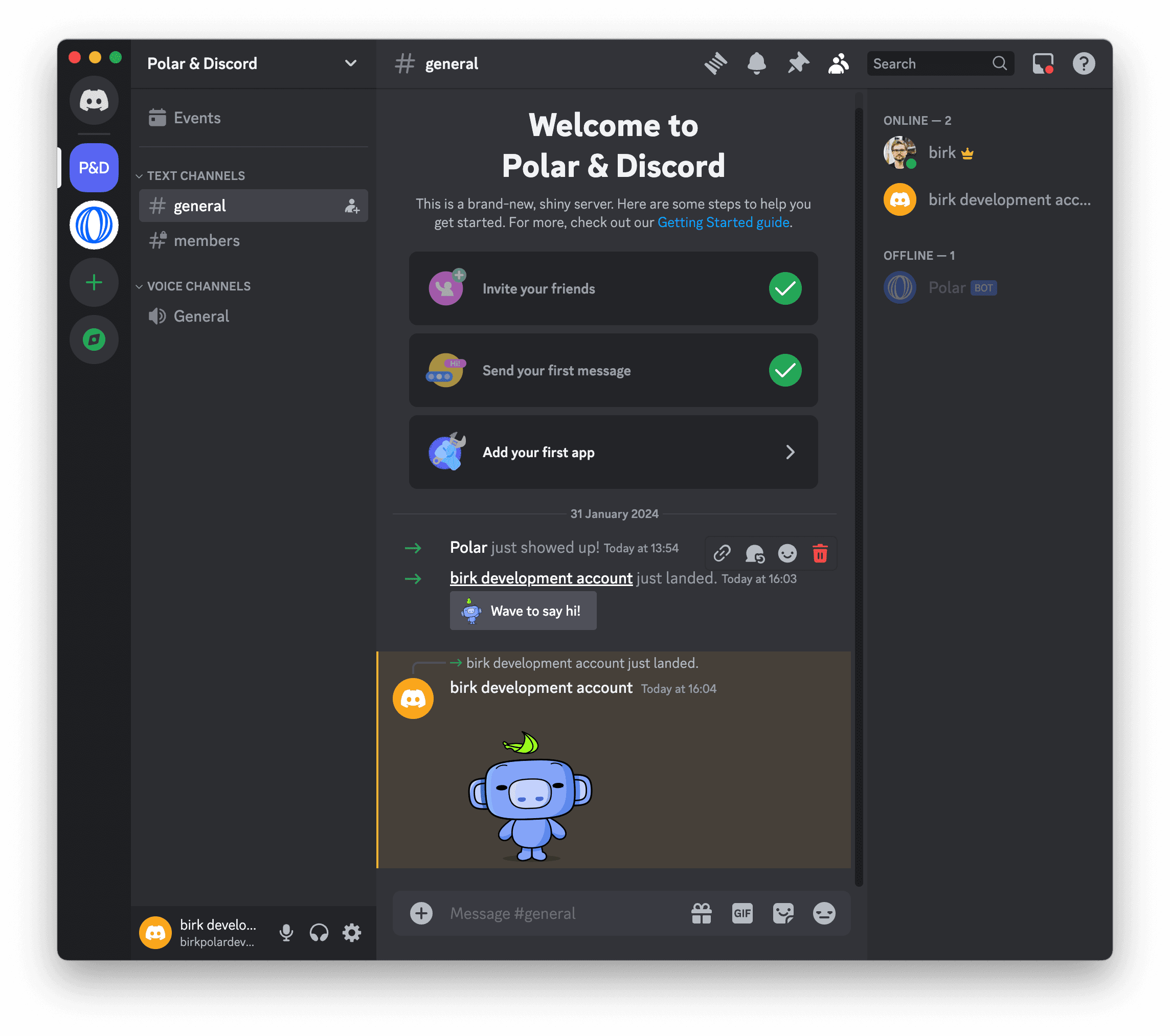The height and width of the screenshot is (1036, 1170).
Task: Toggle green checkmark on Send your first message
Action: (x=785, y=370)
